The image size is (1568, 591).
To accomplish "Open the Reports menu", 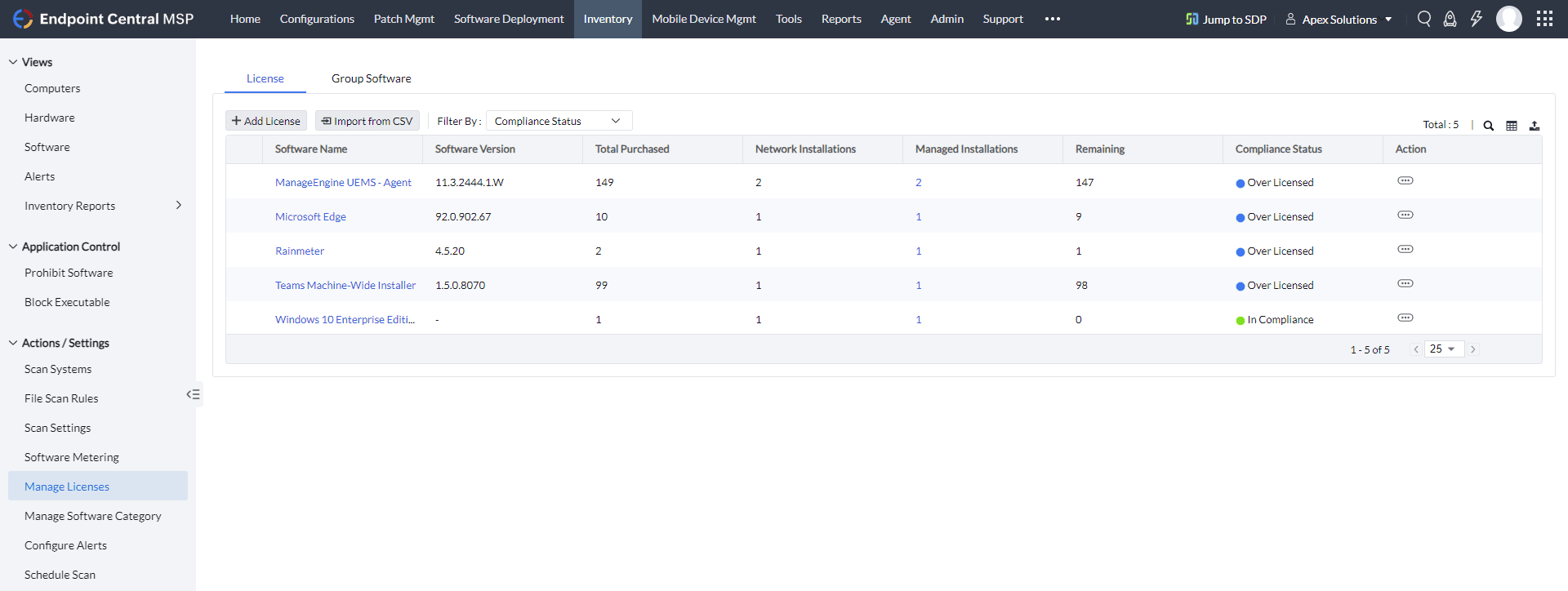I will [841, 19].
